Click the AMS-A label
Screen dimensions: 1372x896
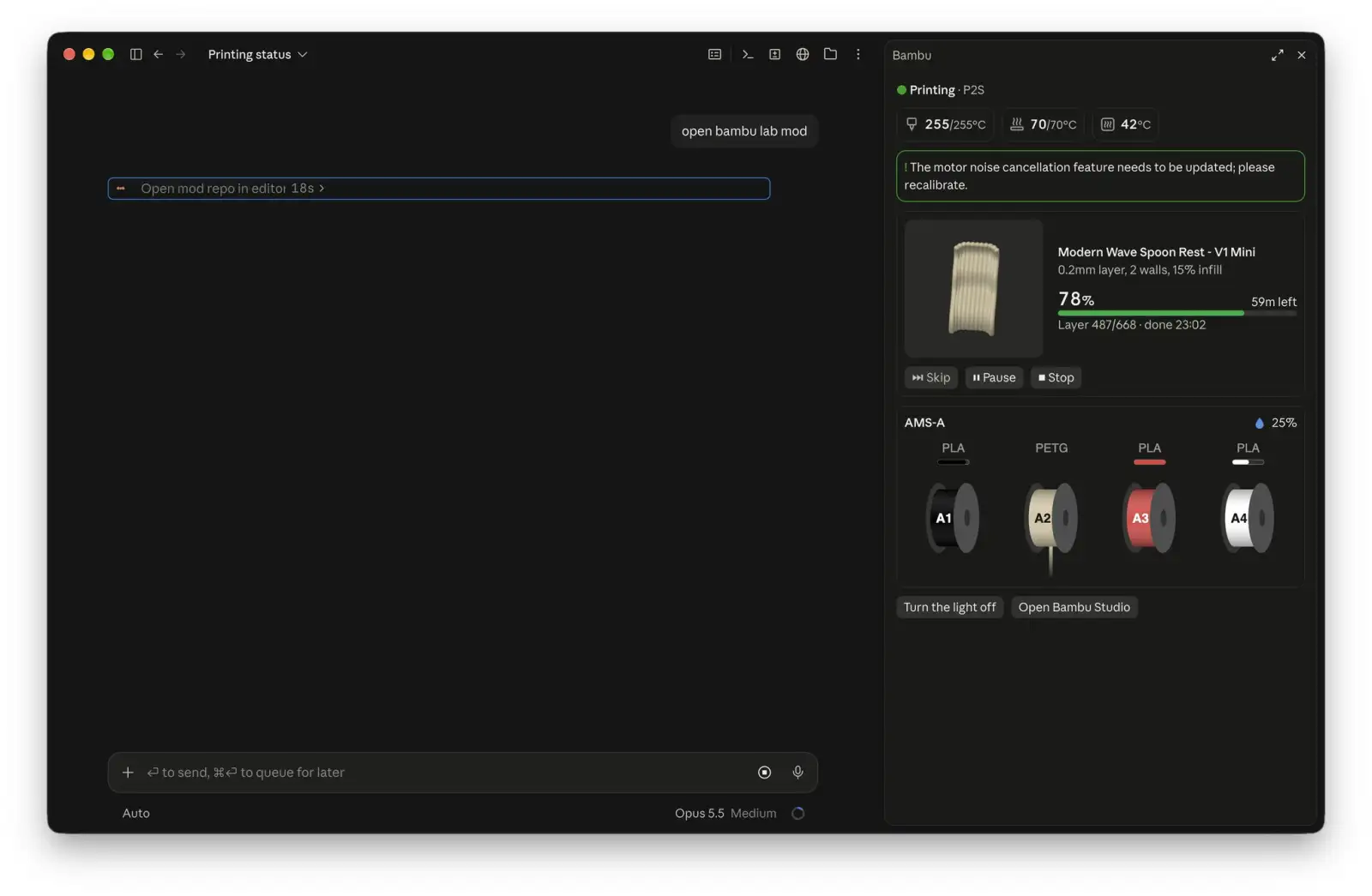(924, 423)
